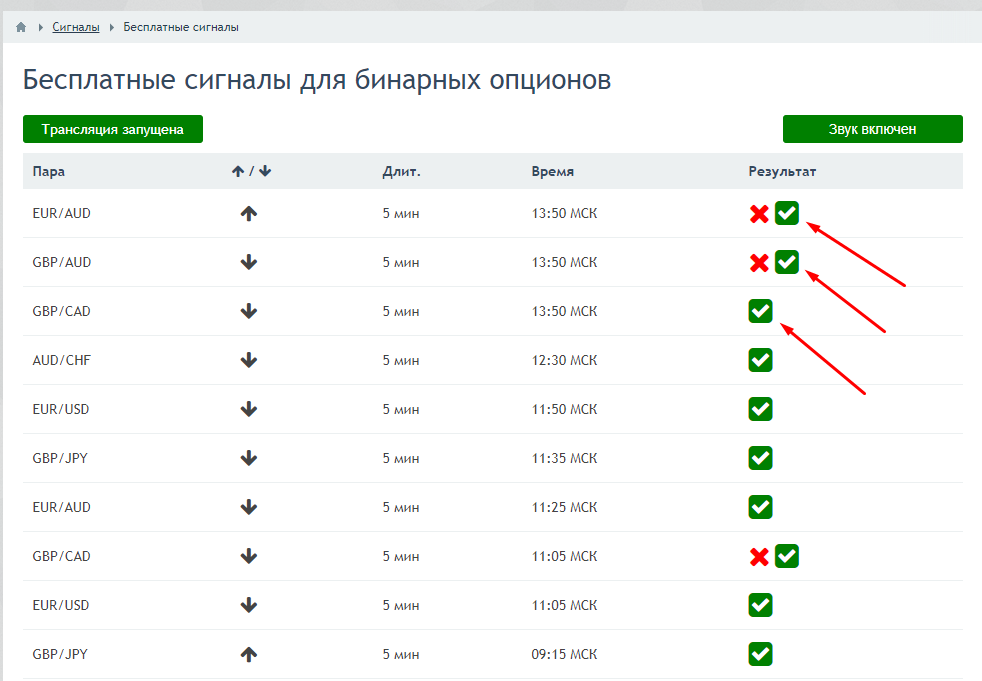Select the AUD/CHF pair name

(x=61, y=360)
